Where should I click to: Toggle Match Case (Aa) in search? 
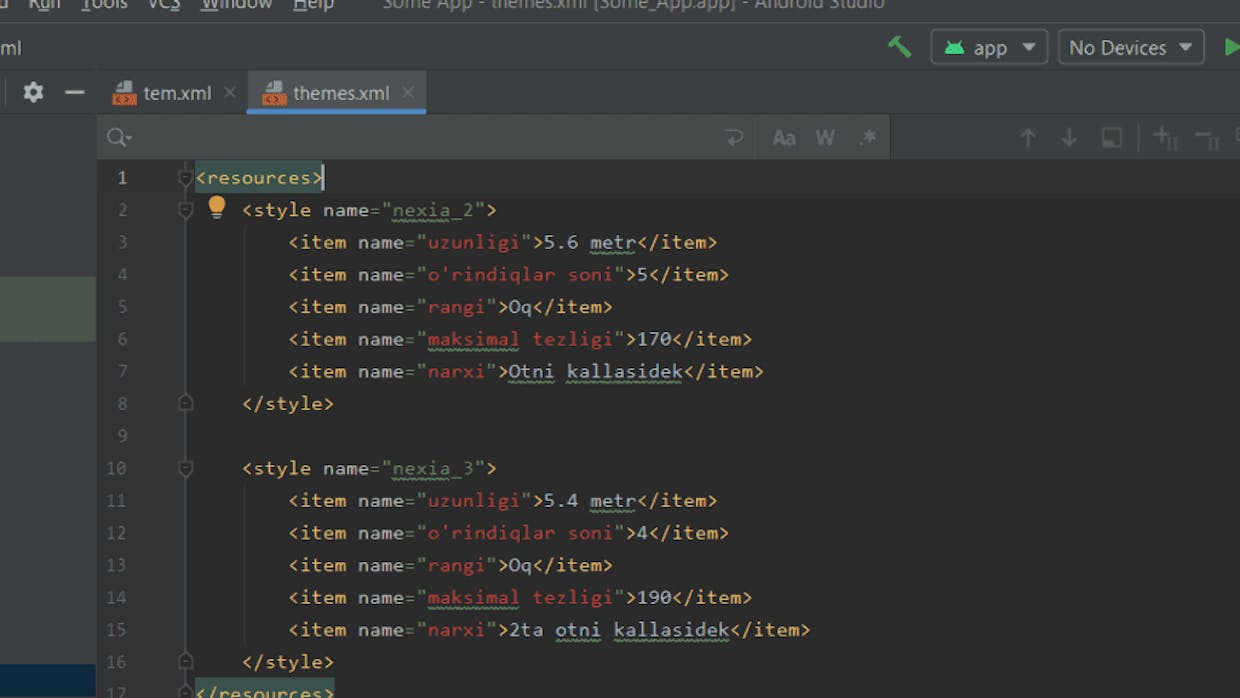784,138
